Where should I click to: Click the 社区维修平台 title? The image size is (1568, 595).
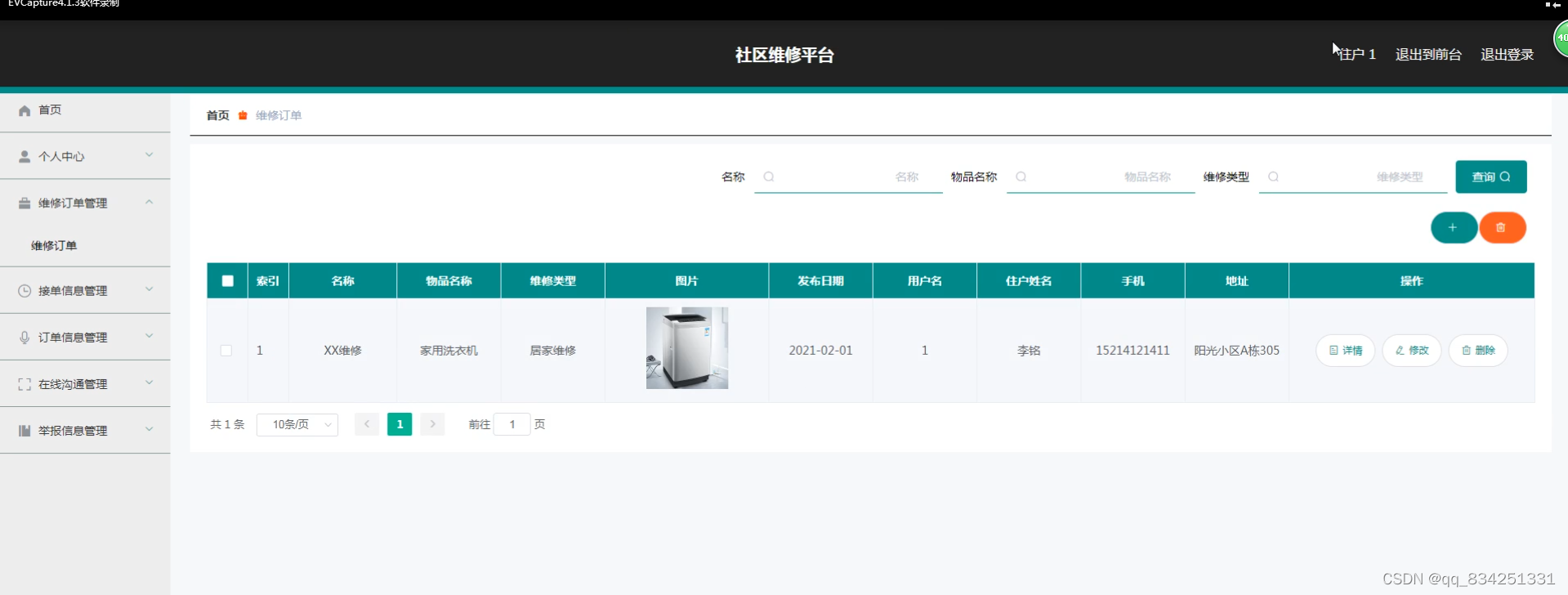(x=784, y=55)
